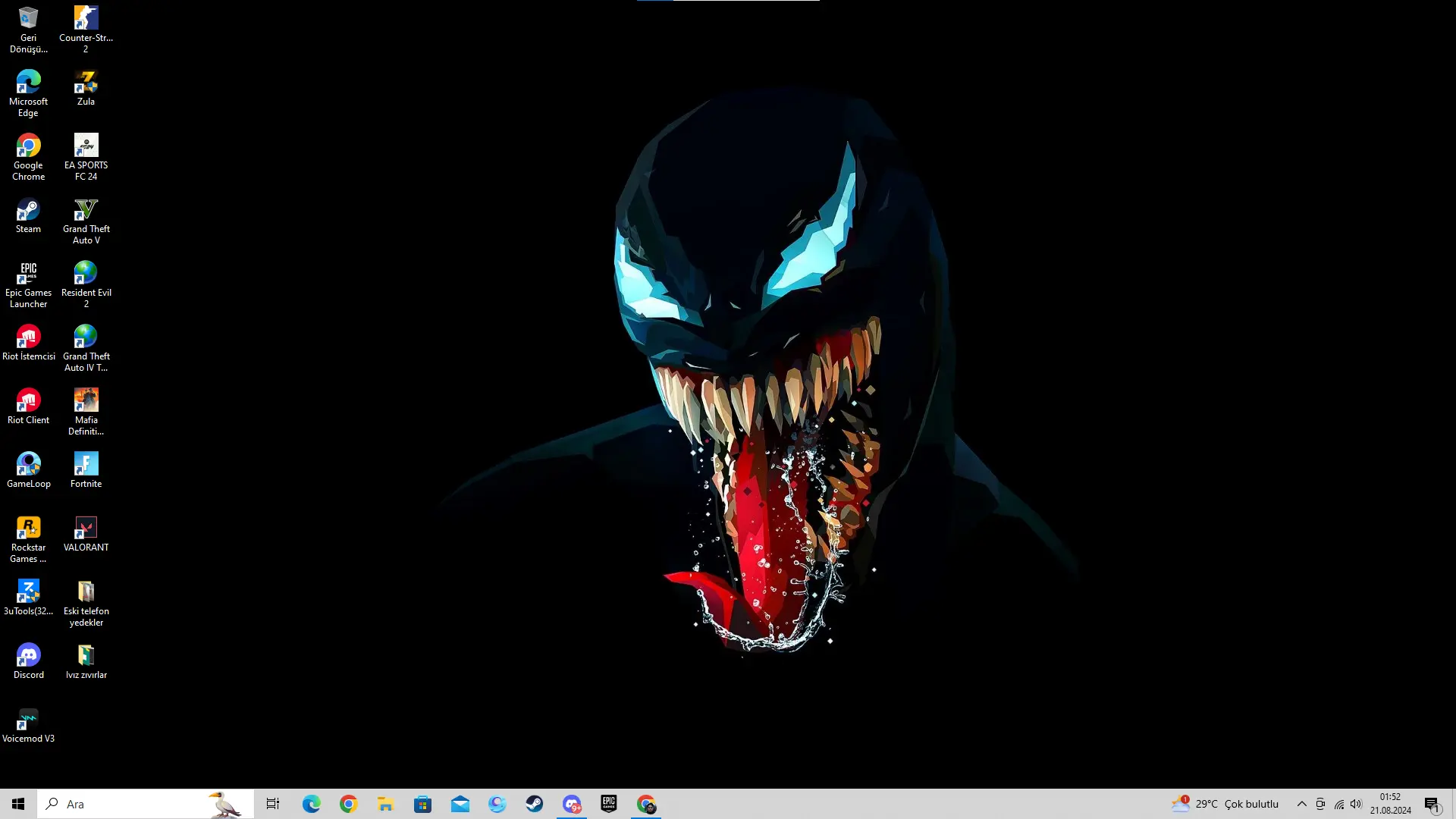Select the Geri Dönüşüm recycle bin desktop icon
This screenshot has height=819, width=1456.
(28, 30)
